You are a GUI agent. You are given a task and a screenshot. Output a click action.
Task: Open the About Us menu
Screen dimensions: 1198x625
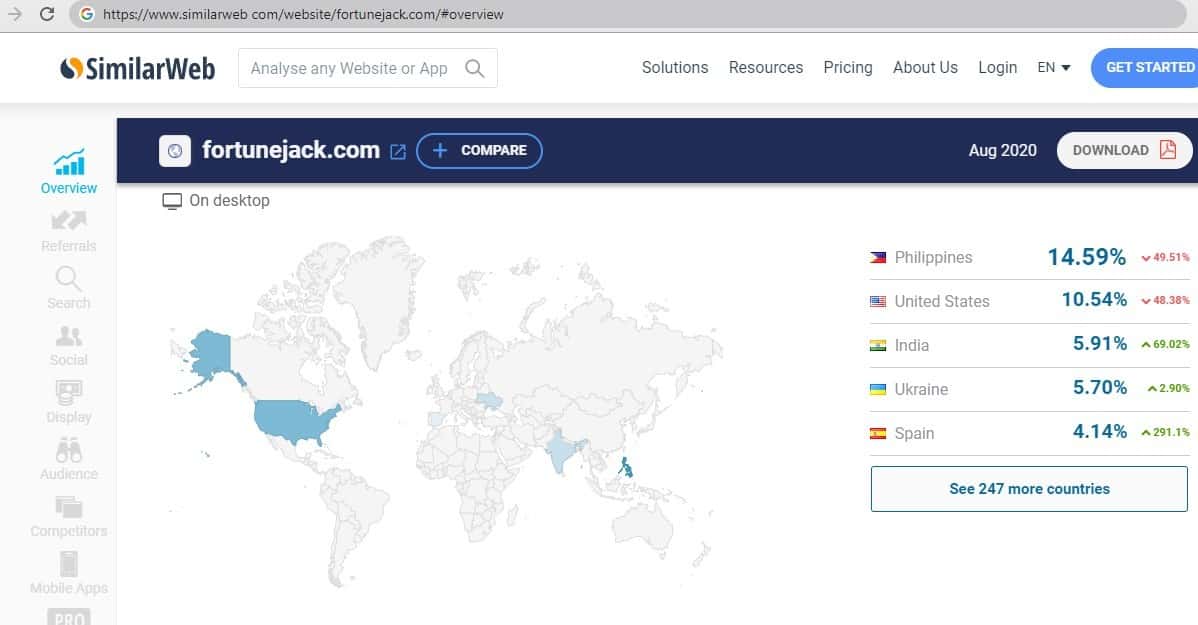click(x=925, y=67)
